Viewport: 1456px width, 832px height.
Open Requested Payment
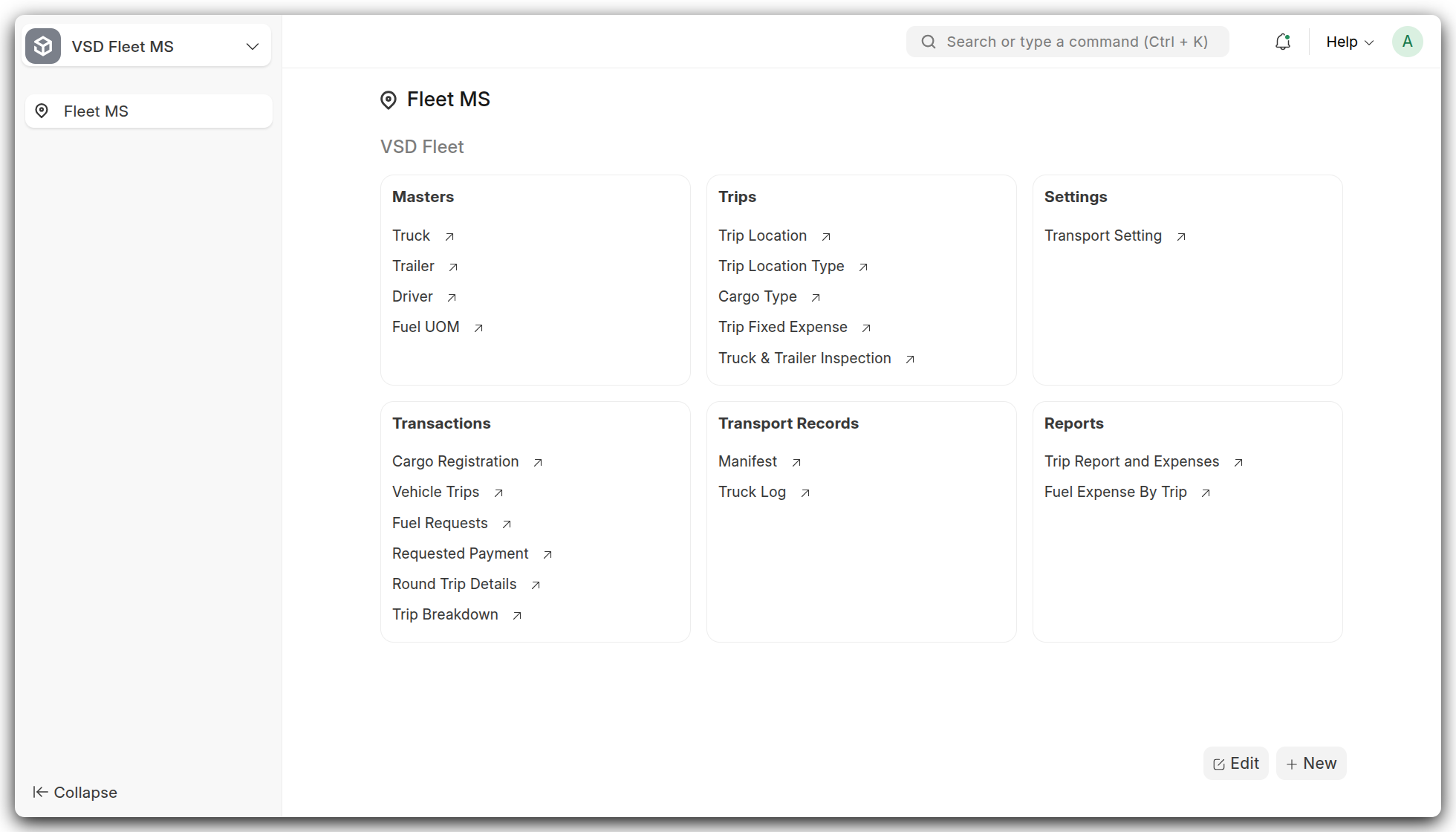[x=461, y=553]
